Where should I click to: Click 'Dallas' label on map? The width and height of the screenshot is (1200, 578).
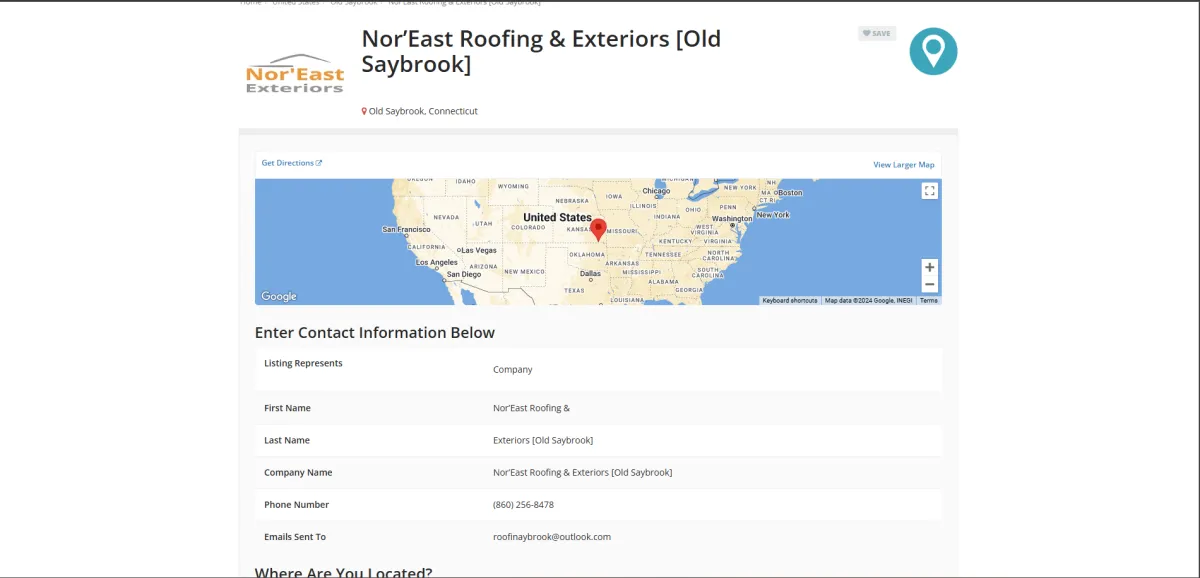point(590,273)
